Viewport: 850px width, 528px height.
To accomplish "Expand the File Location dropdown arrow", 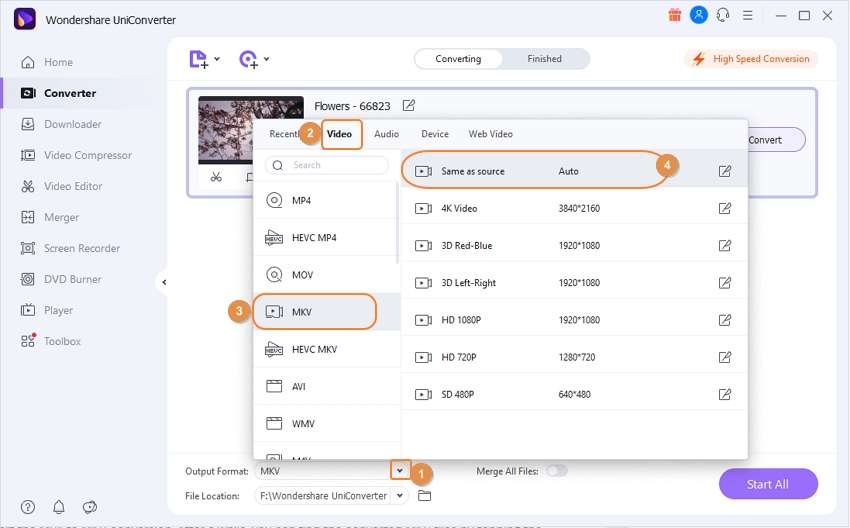I will click(x=400, y=495).
